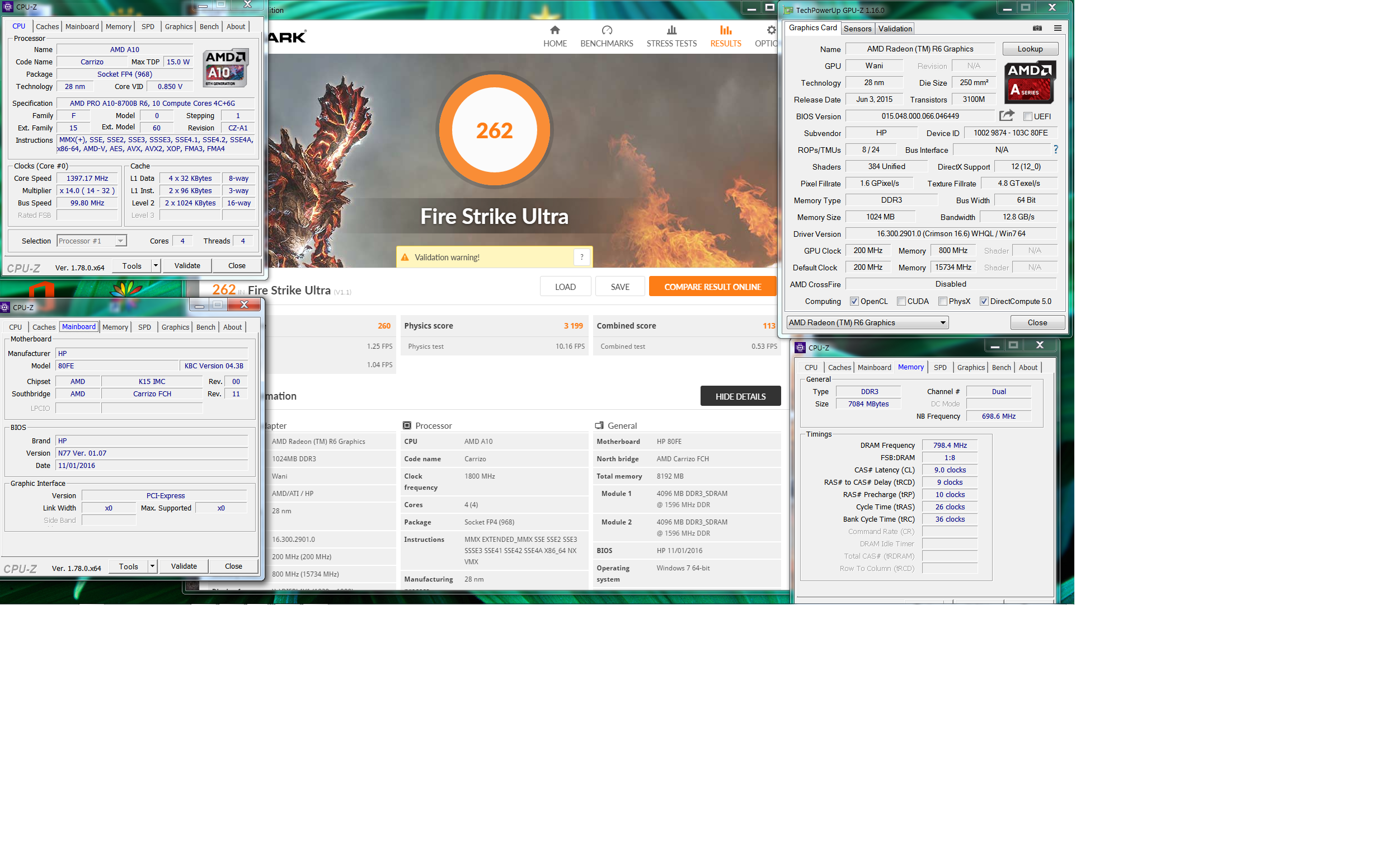Viewport: 1400px width, 843px height.
Task: Click Tools button in CPU-Z CPU window
Action: (x=131, y=265)
